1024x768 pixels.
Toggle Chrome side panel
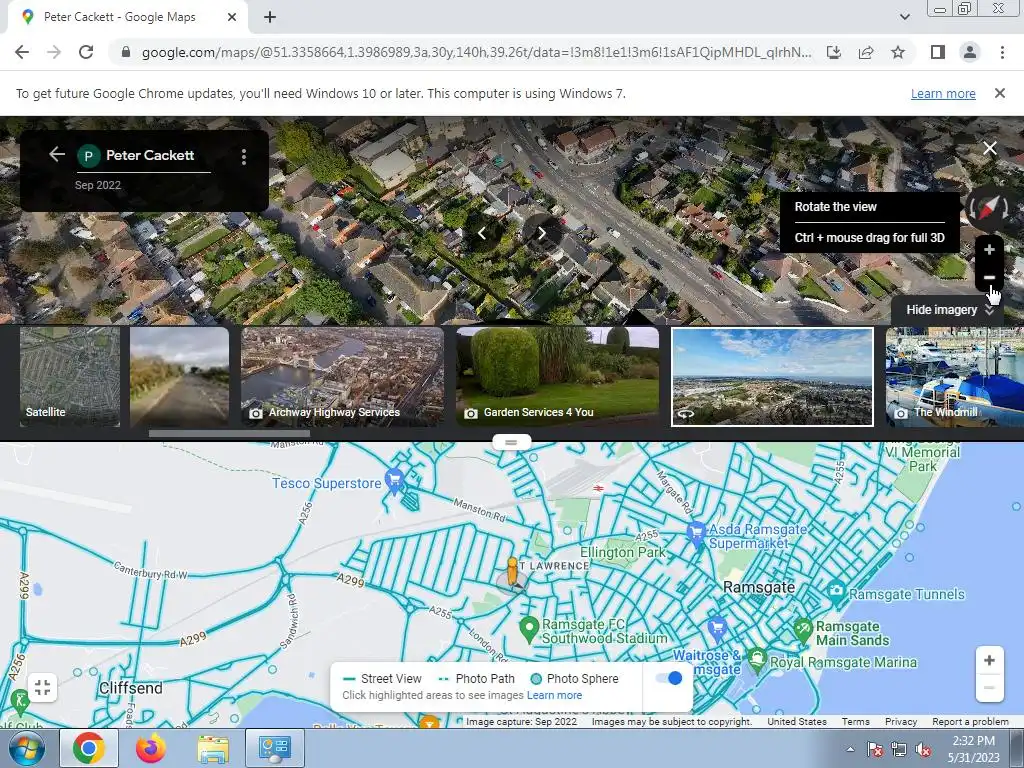(x=938, y=52)
